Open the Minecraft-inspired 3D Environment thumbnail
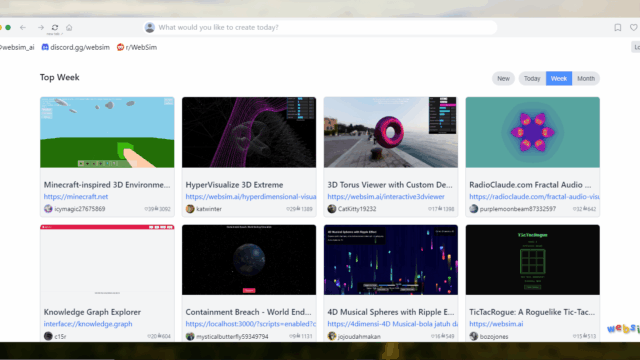Screen dimensions: 640x360 click(x=107, y=132)
